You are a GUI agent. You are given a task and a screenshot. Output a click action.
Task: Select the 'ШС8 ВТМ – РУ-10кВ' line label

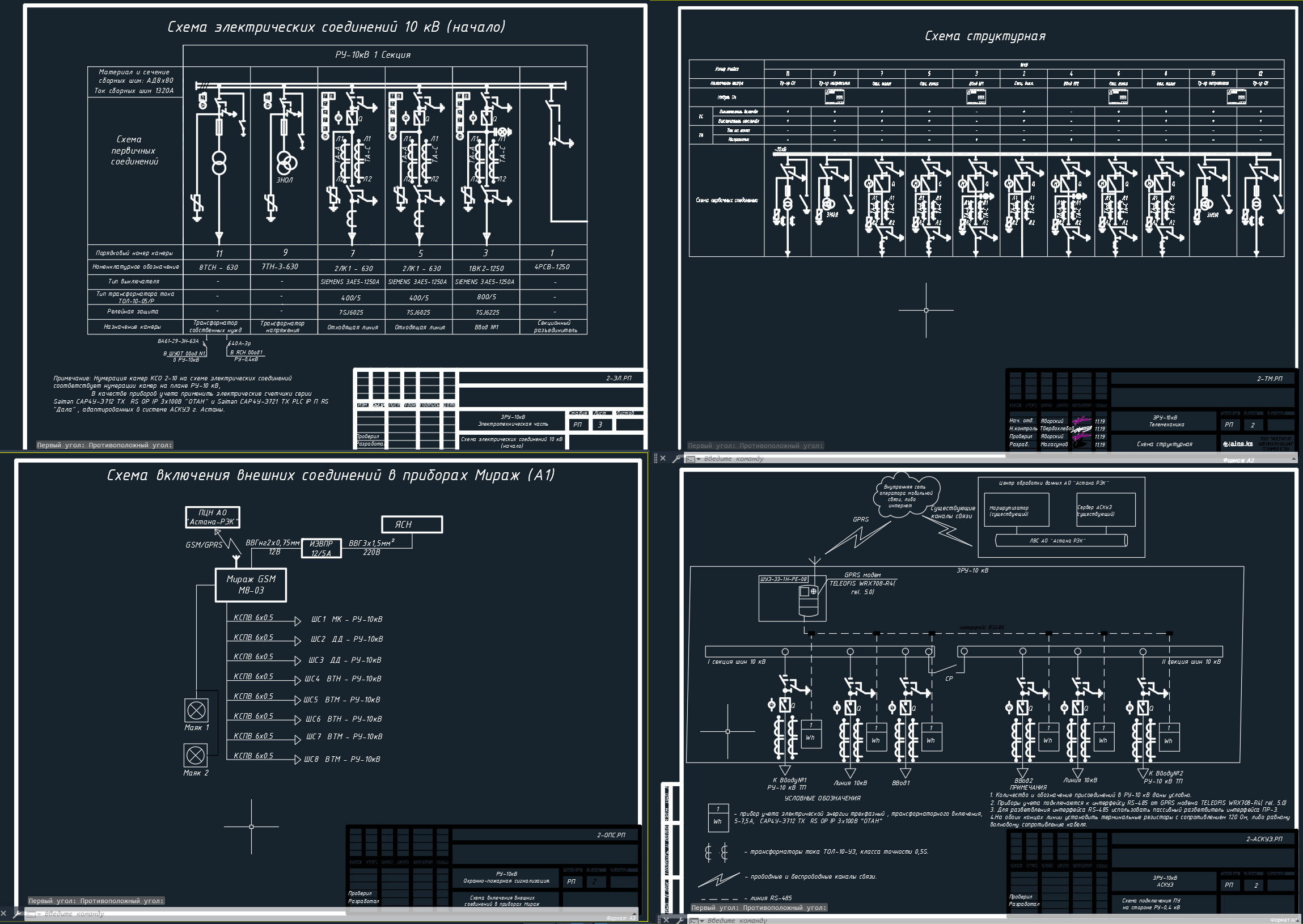[x=341, y=759]
